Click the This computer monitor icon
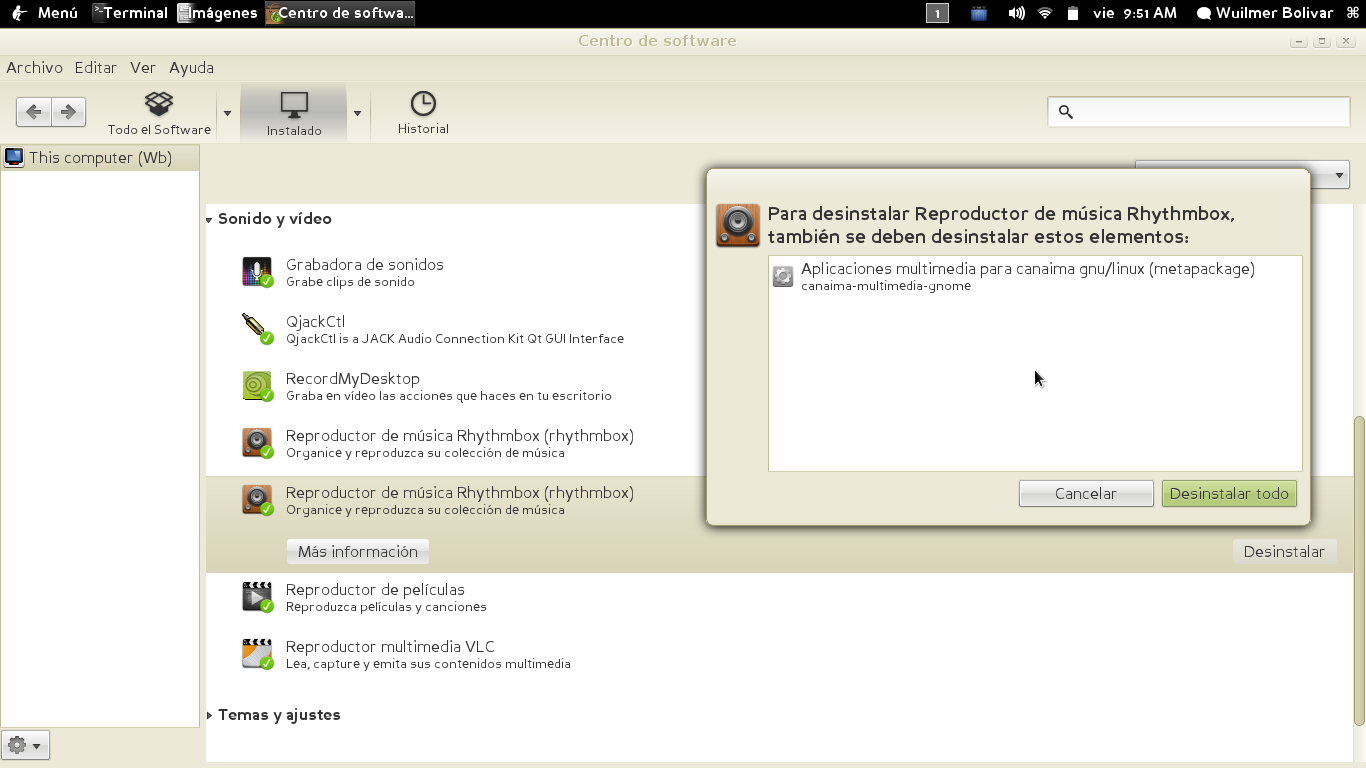The image size is (1366, 768). coord(14,157)
